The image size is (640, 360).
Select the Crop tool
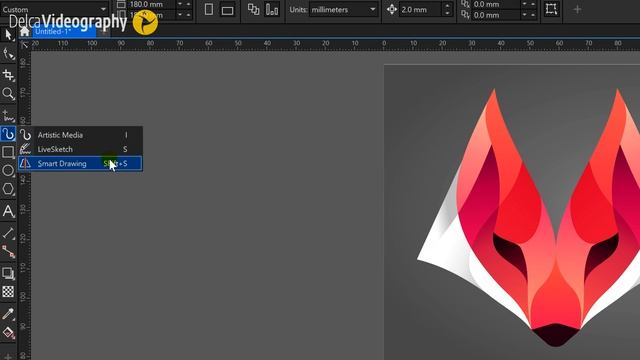click(8, 75)
